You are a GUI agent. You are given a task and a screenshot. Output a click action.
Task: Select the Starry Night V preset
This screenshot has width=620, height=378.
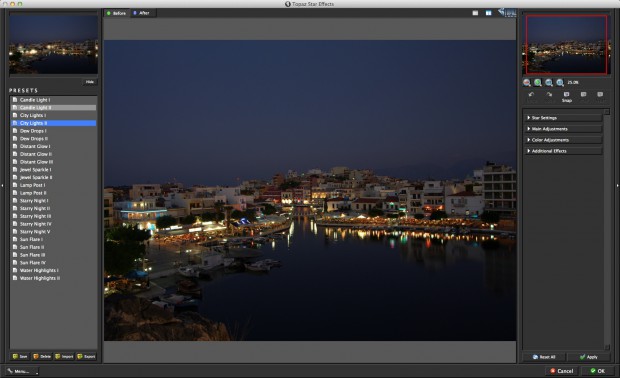tap(53, 232)
